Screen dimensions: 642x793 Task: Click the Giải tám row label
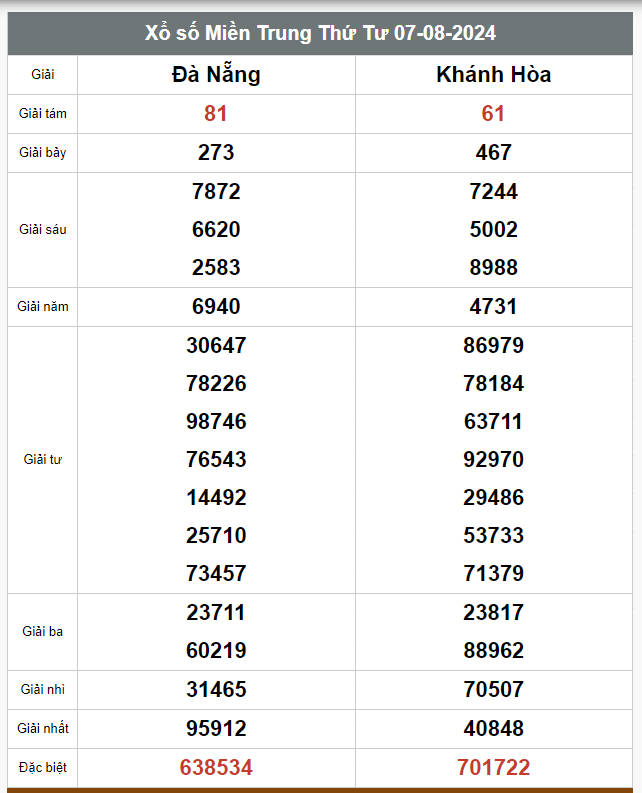click(x=42, y=113)
